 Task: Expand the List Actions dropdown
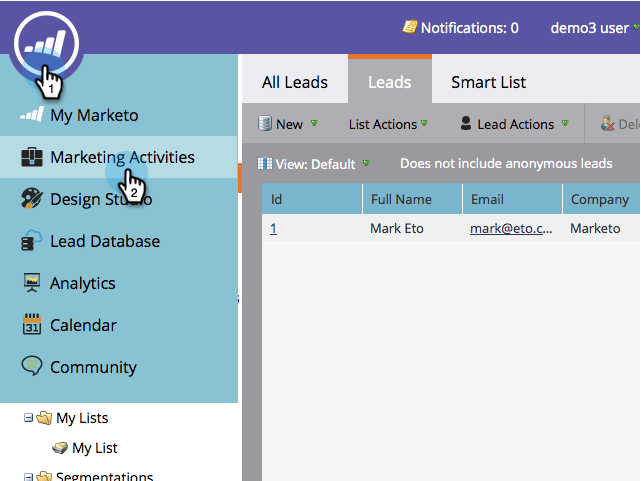[388, 124]
